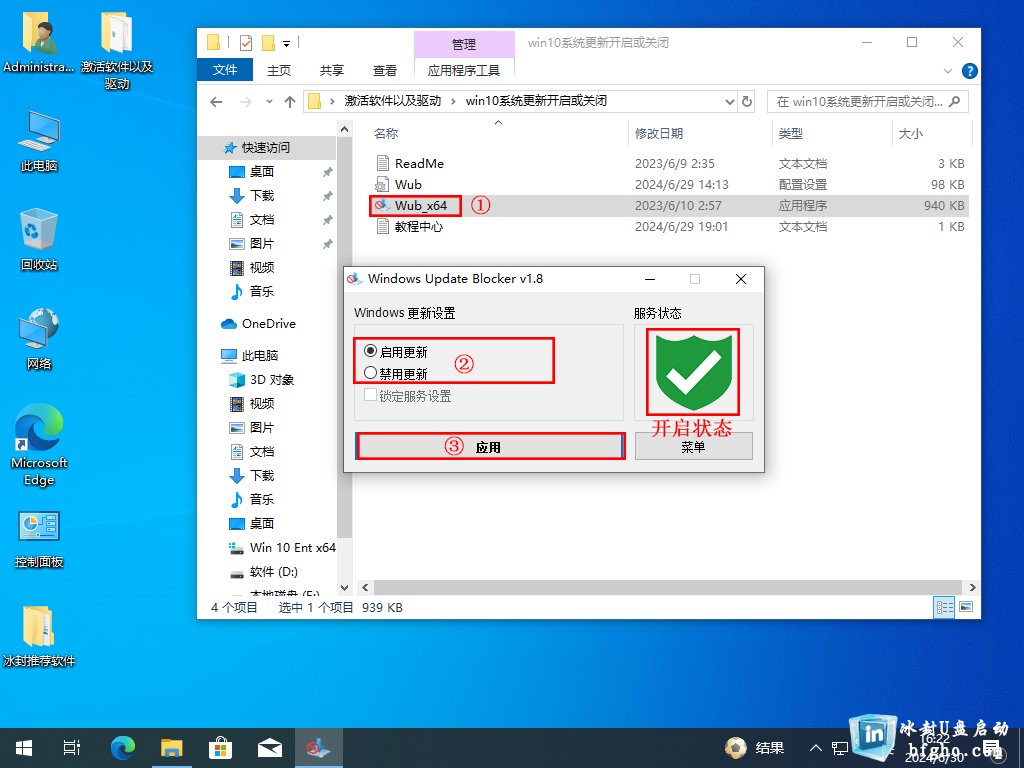Open Task View from the taskbar
Image resolution: width=1024 pixels, height=768 pixels.
(72, 748)
